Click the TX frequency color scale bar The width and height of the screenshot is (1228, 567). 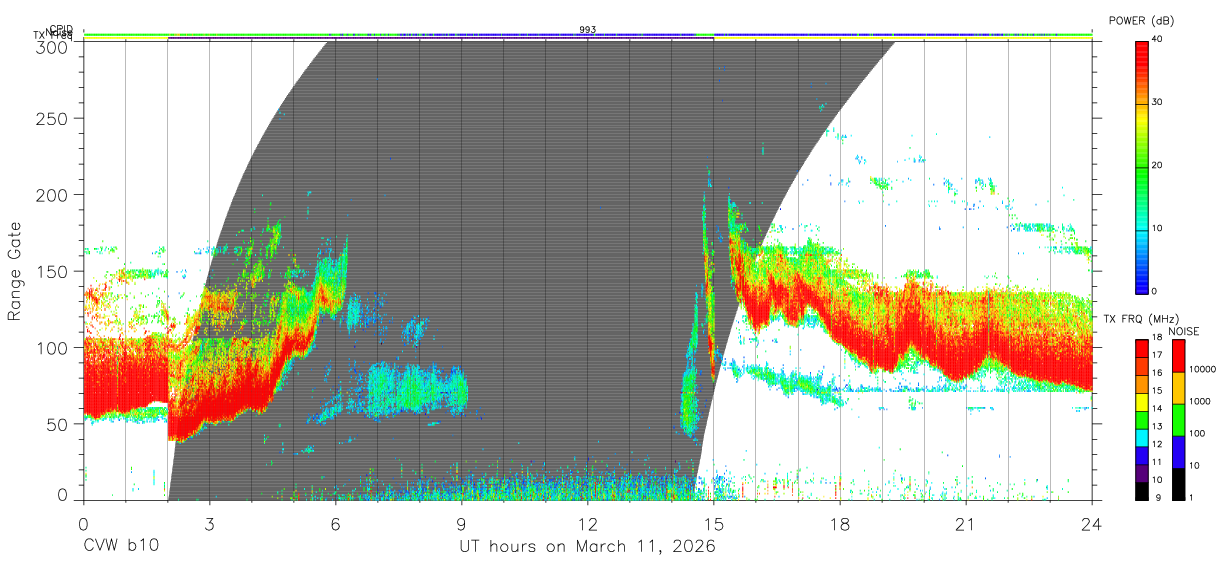click(1141, 419)
